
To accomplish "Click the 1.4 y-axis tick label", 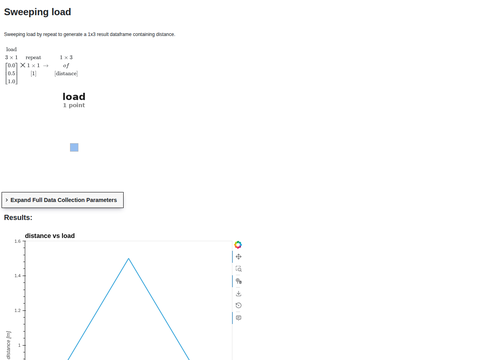I will (17, 276).
